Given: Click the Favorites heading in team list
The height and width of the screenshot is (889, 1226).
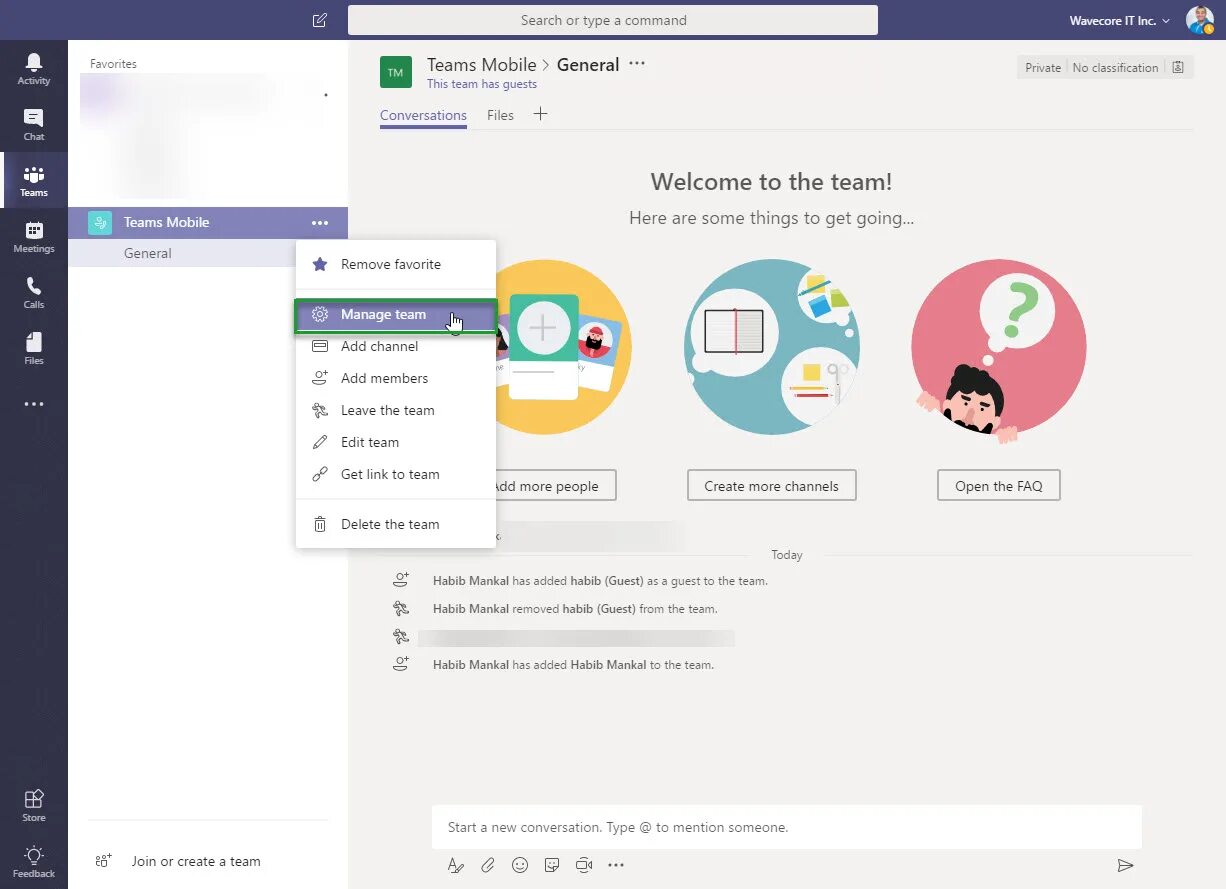Looking at the screenshot, I should point(113,63).
